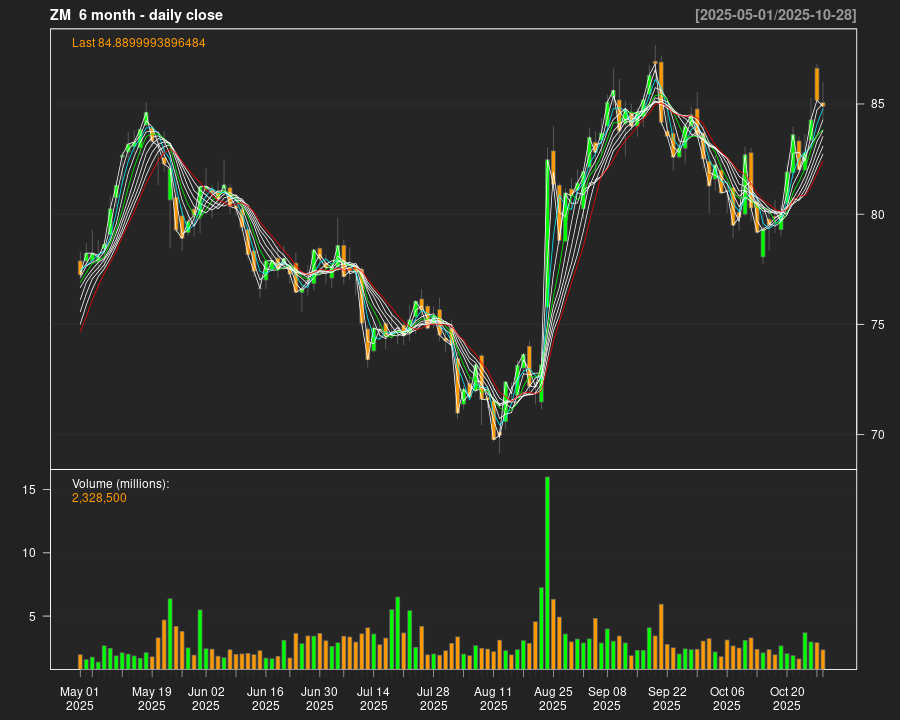Click the 10 volume axis label

pos(30,553)
